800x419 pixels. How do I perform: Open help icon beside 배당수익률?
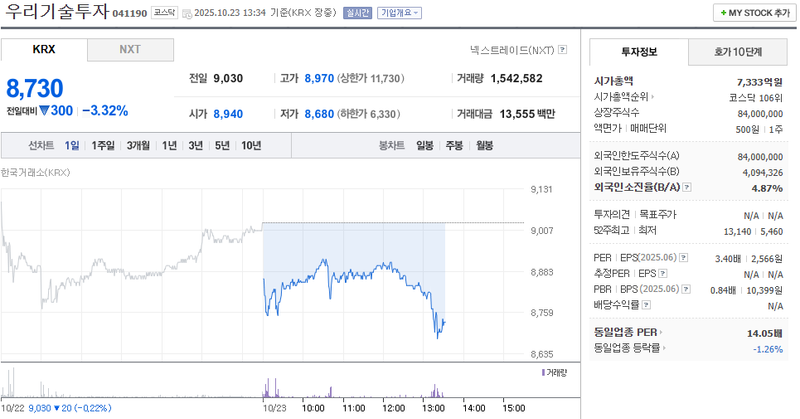click(646, 305)
